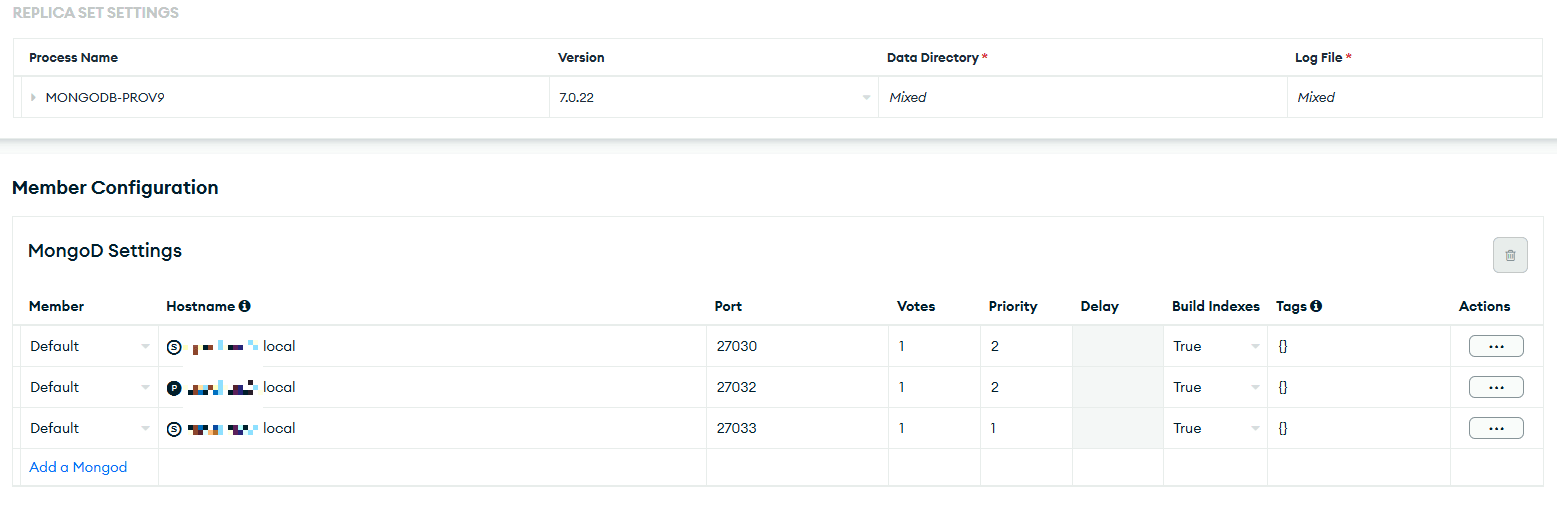Click the Add a Mongod link
The image size is (1557, 505).
point(78,467)
